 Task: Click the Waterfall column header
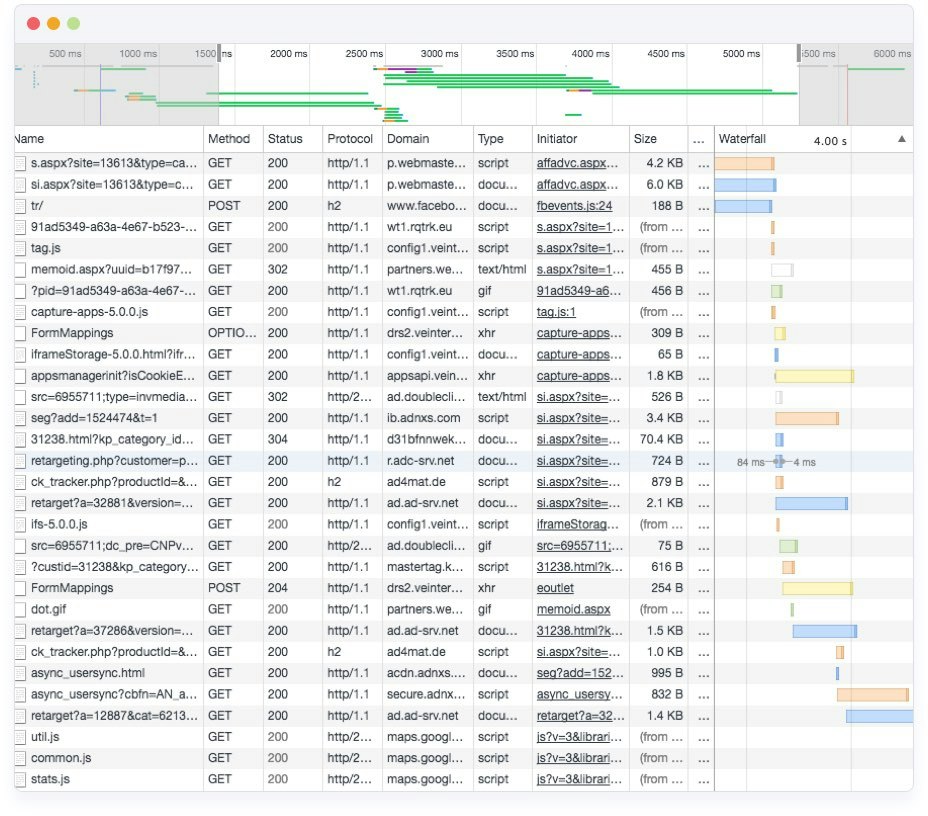tap(814, 139)
